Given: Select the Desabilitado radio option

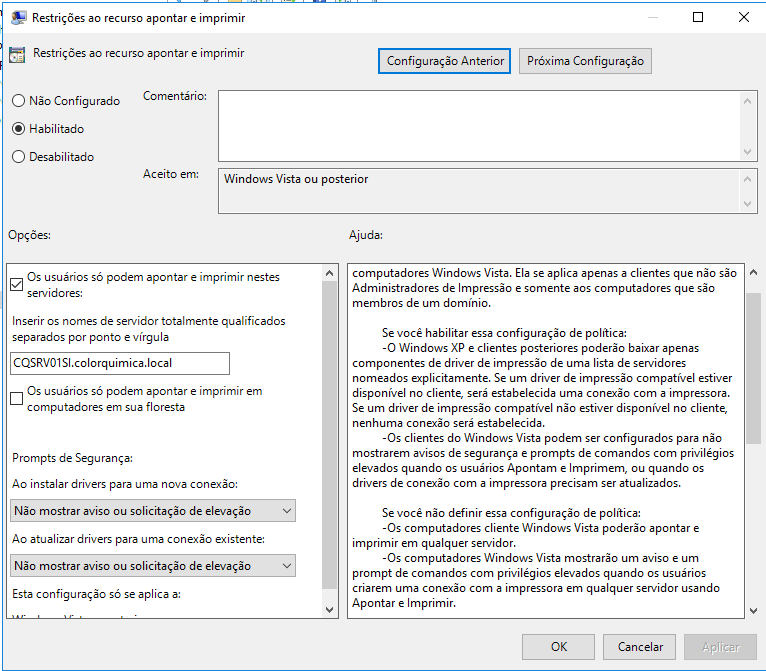Looking at the screenshot, I should click(x=18, y=157).
